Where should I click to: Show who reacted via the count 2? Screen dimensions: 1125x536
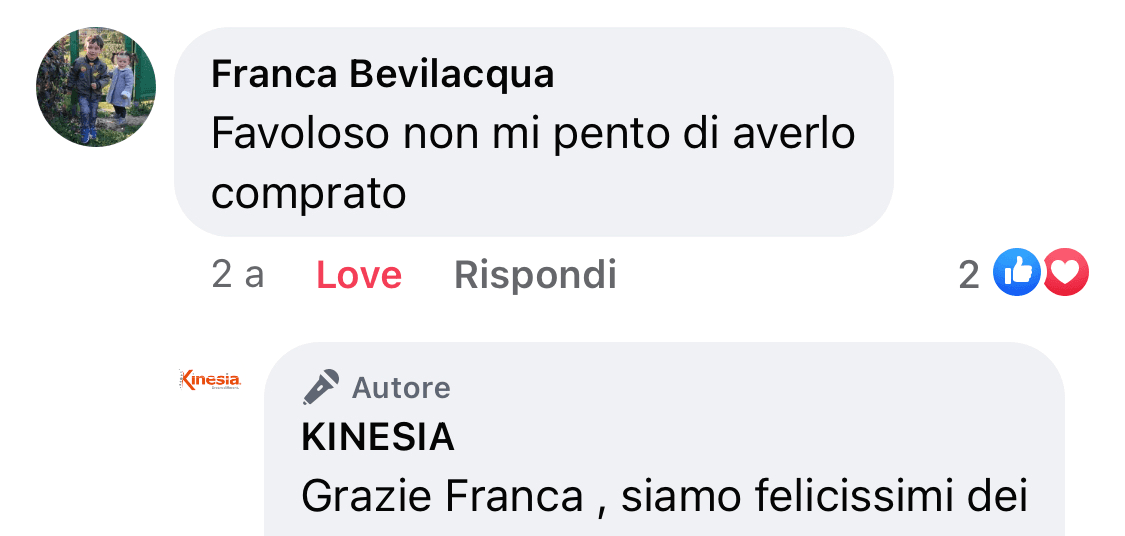point(968,275)
